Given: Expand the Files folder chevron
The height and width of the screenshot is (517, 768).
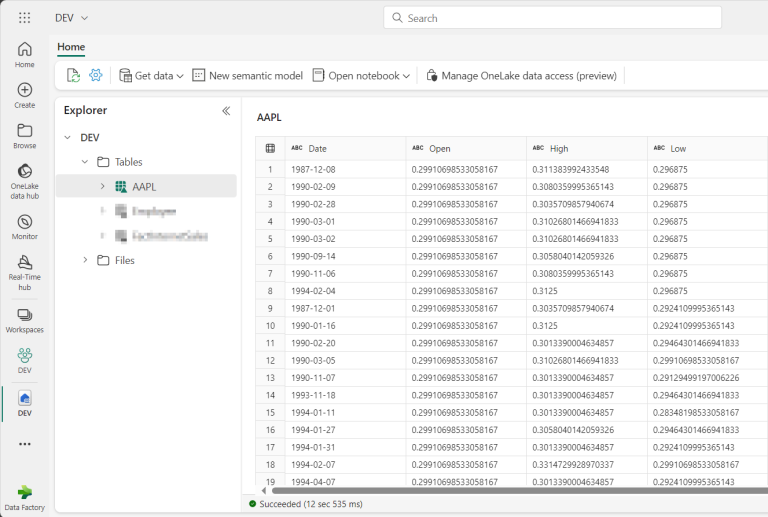Looking at the screenshot, I should pyautogui.click(x=85, y=260).
